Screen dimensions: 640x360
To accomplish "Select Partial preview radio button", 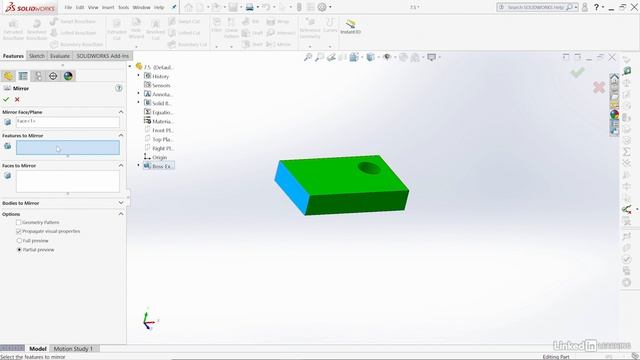I will pyautogui.click(x=19, y=250).
